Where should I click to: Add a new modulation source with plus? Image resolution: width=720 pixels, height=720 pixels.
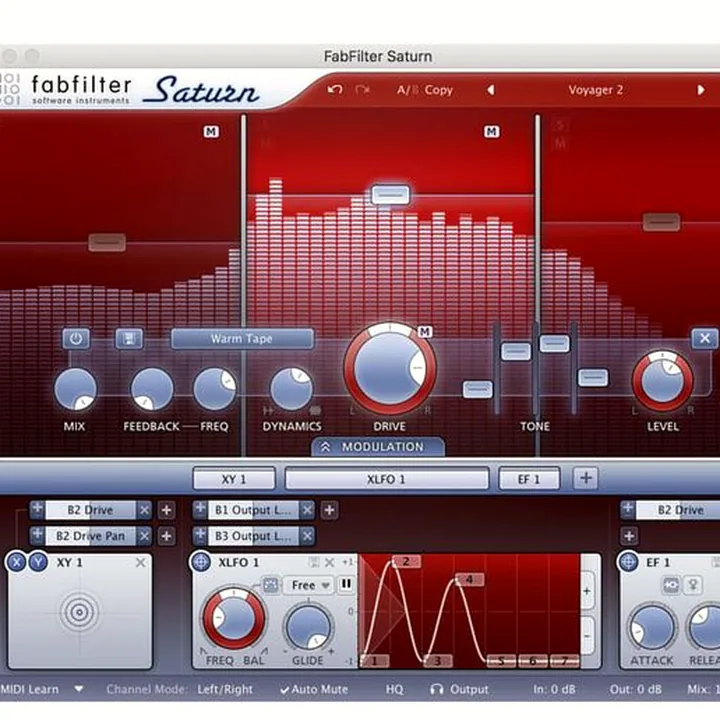(x=585, y=478)
